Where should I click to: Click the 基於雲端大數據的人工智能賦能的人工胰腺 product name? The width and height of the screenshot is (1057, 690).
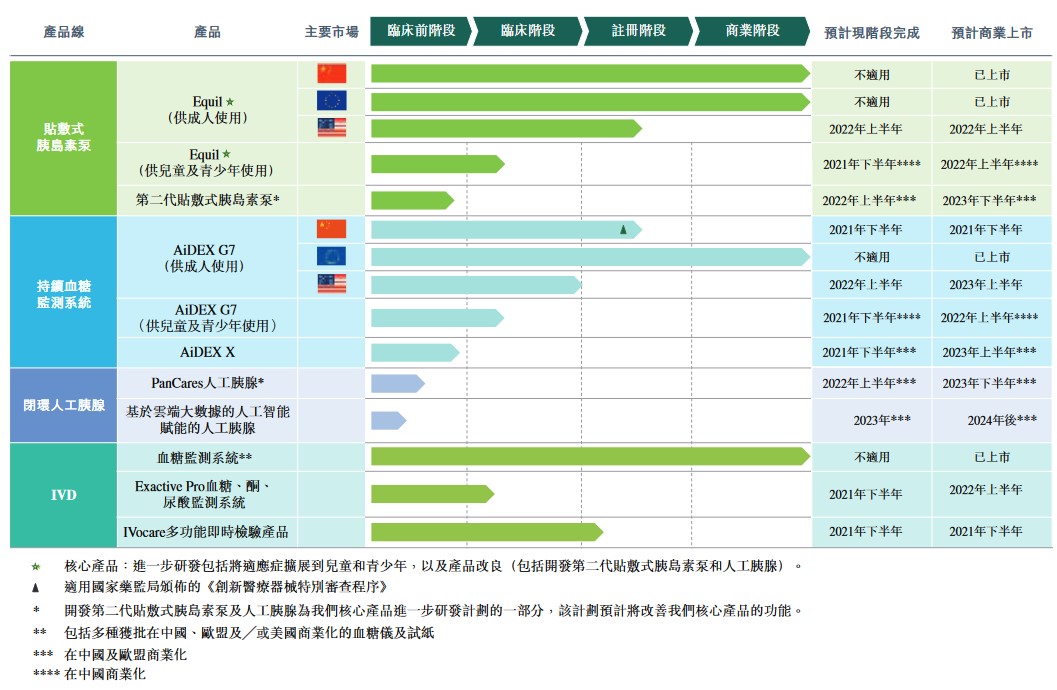207,420
